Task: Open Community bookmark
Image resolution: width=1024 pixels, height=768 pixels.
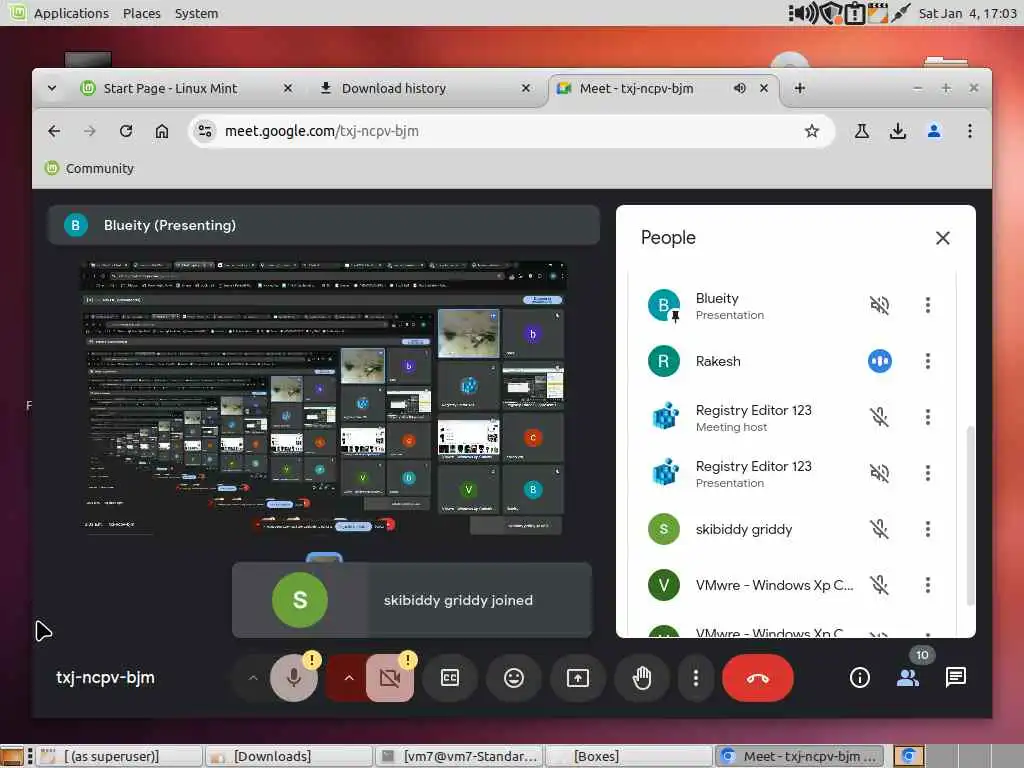Action: point(89,168)
